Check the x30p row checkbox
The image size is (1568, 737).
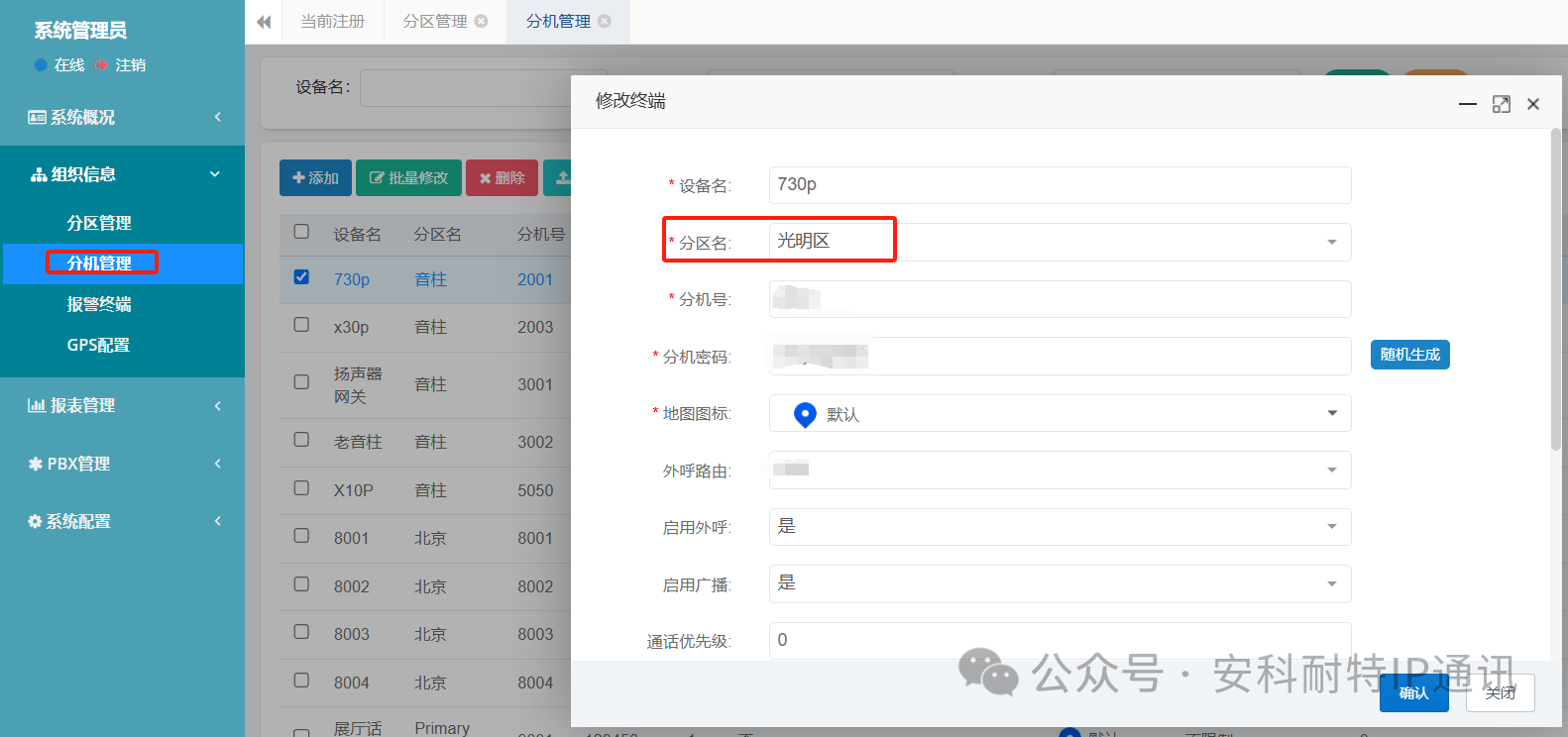[301, 325]
